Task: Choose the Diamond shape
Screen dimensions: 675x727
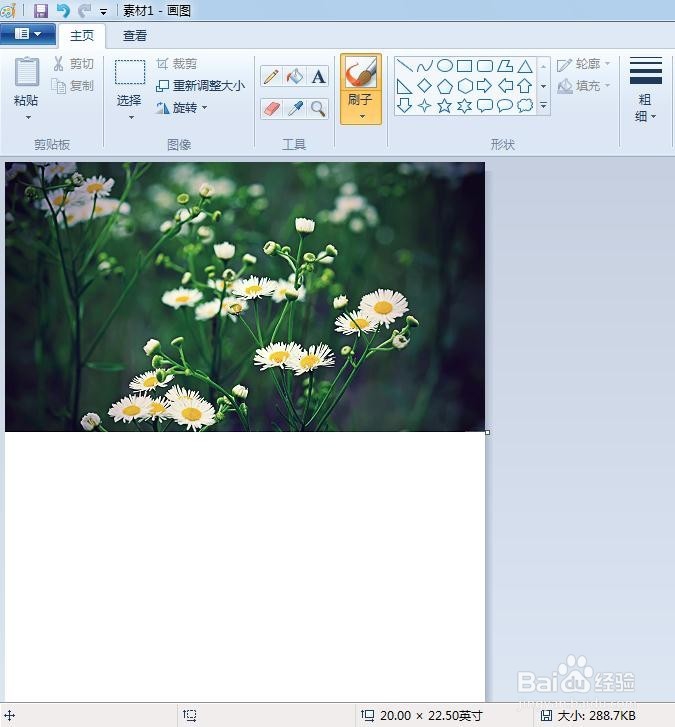Action: (424, 86)
